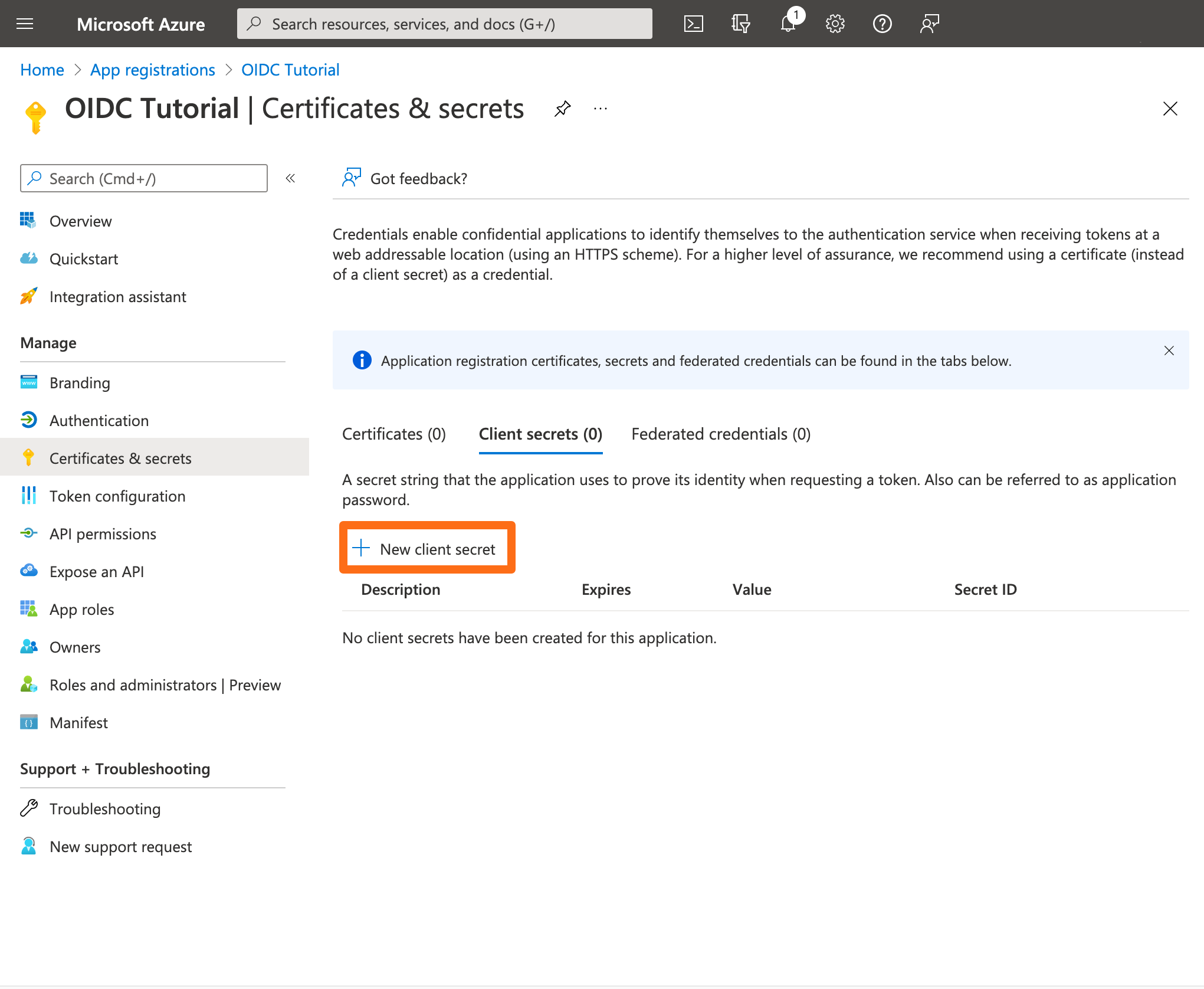Open the notifications bell
Screen dimensions: 1204x989
coord(788,24)
